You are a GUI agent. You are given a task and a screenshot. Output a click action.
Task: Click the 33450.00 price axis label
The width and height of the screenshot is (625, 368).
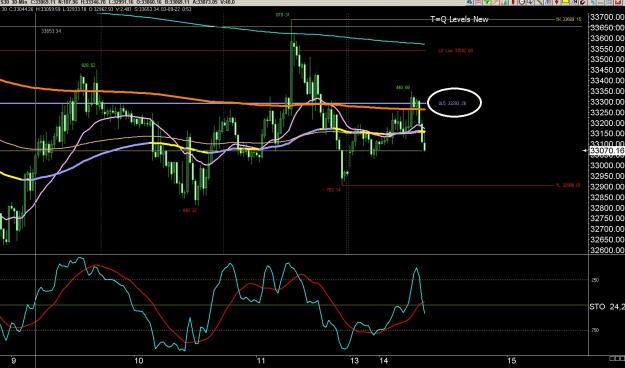(607, 70)
